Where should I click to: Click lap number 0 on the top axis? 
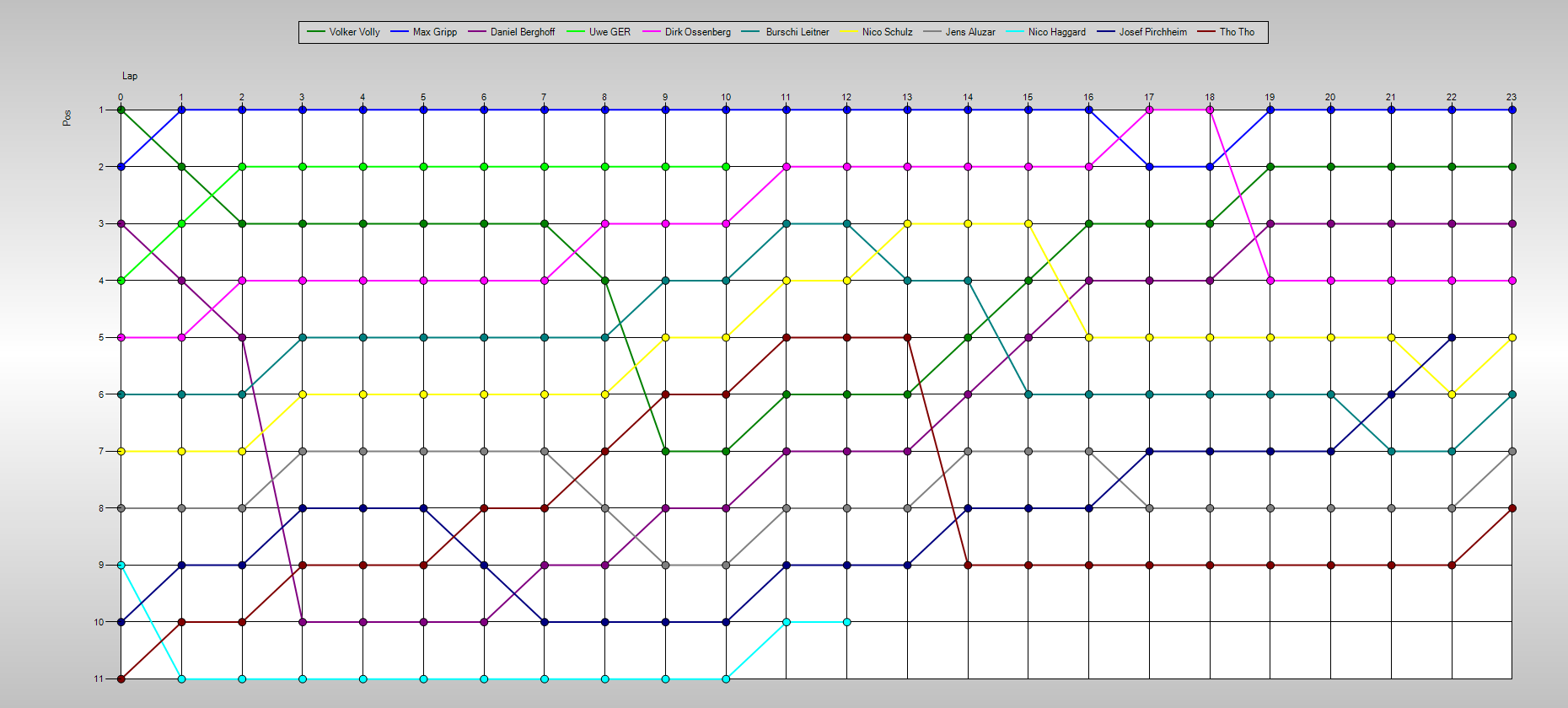pos(121,97)
